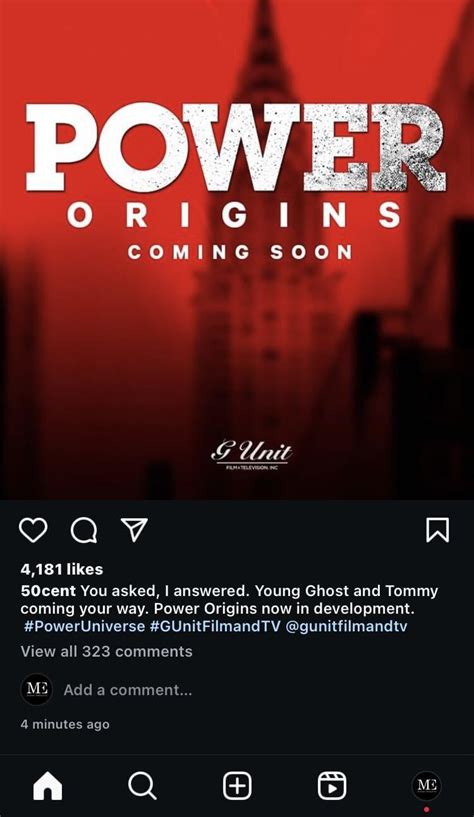Share the post using the paper plane icon

click(x=134, y=530)
